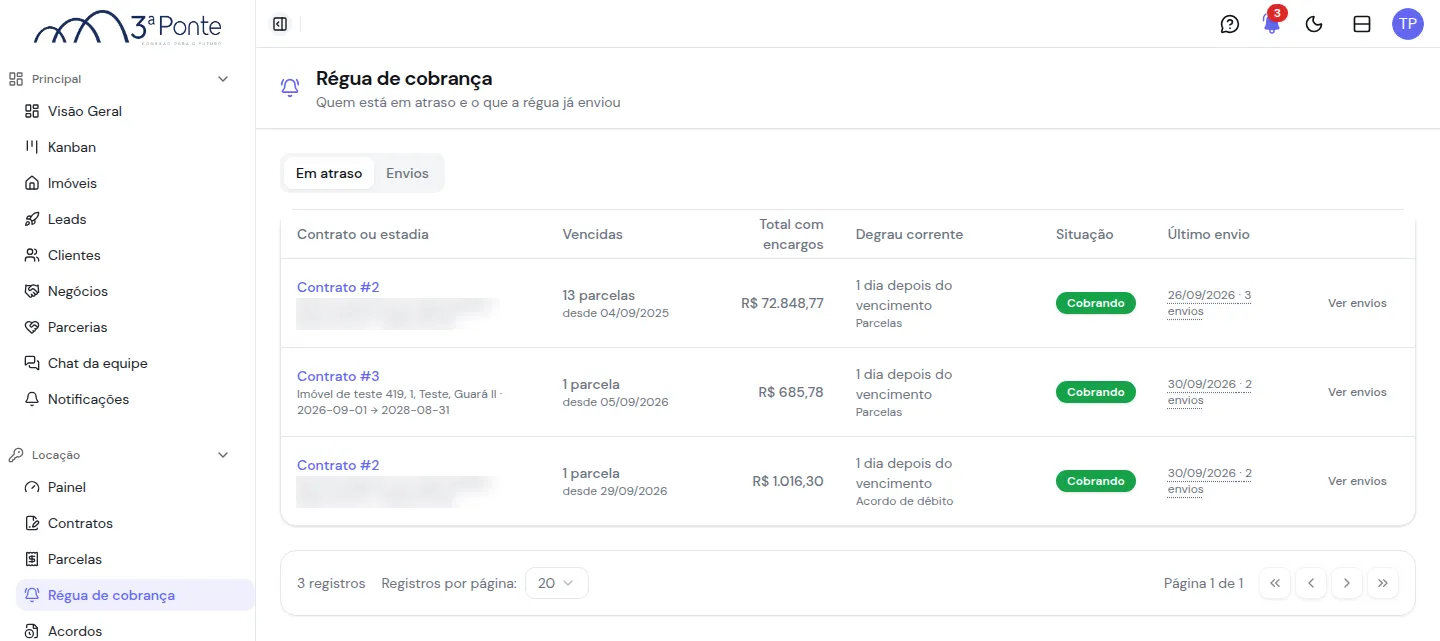This screenshot has height=641, width=1440.
Task: Click the Vencidas column header
Action: 592,234
